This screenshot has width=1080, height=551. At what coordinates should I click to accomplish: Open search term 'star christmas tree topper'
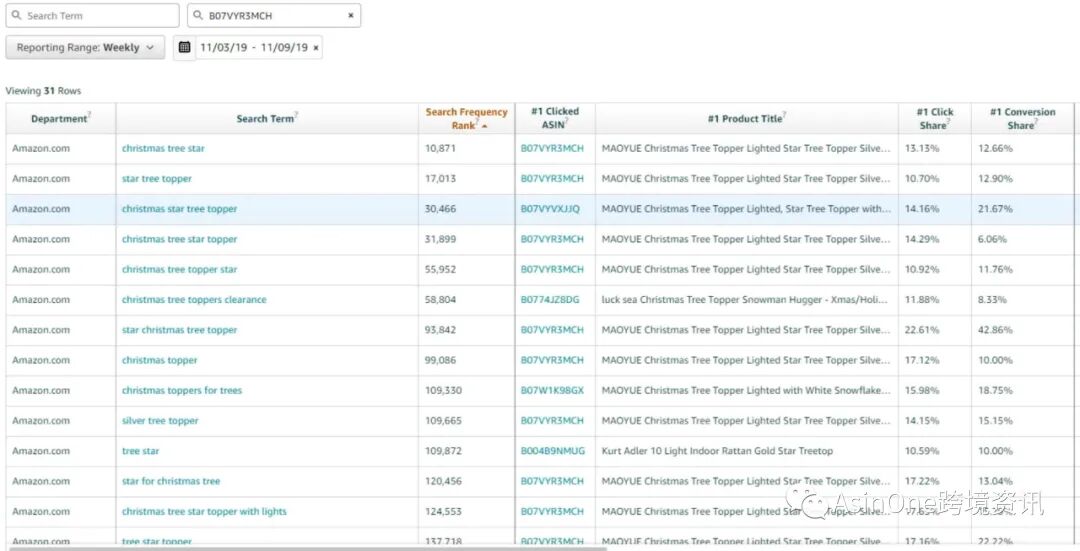click(180, 330)
